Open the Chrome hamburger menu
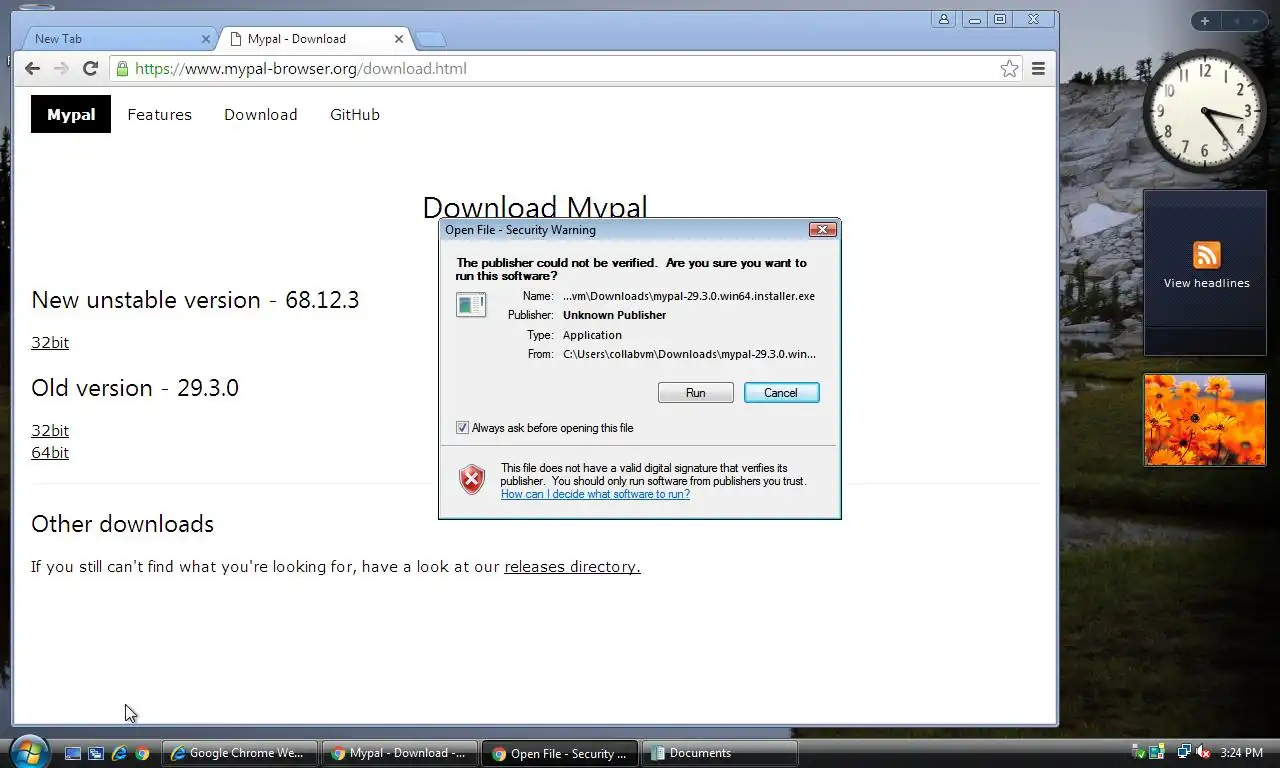 [1038, 68]
